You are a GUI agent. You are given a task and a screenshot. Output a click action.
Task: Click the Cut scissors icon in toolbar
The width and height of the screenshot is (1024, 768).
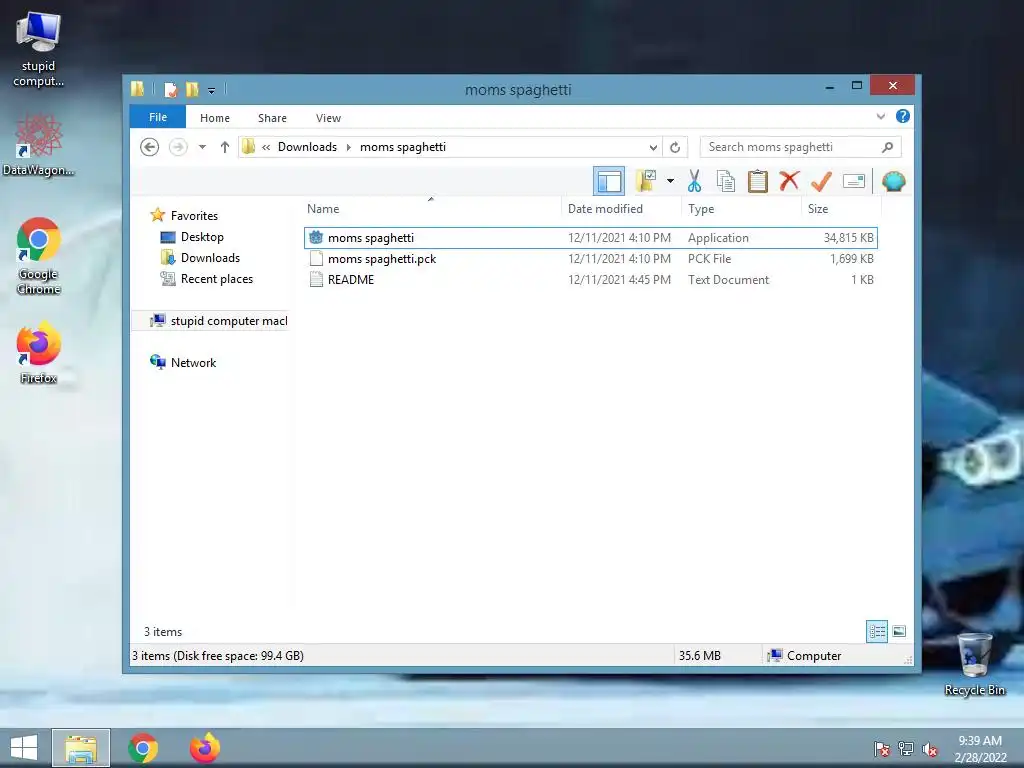tap(694, 181)
